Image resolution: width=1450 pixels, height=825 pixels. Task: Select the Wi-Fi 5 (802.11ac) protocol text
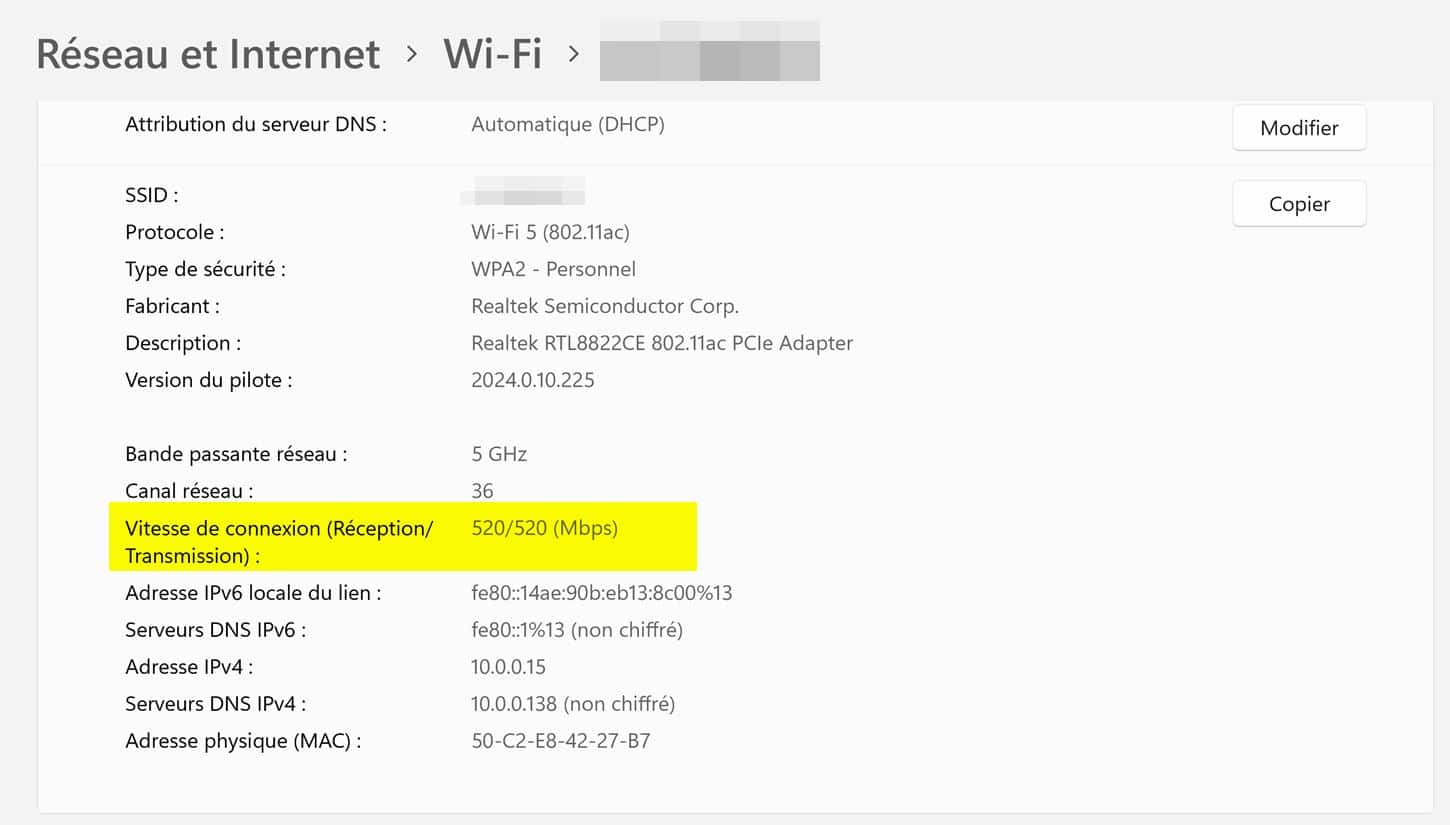[550, 232]
